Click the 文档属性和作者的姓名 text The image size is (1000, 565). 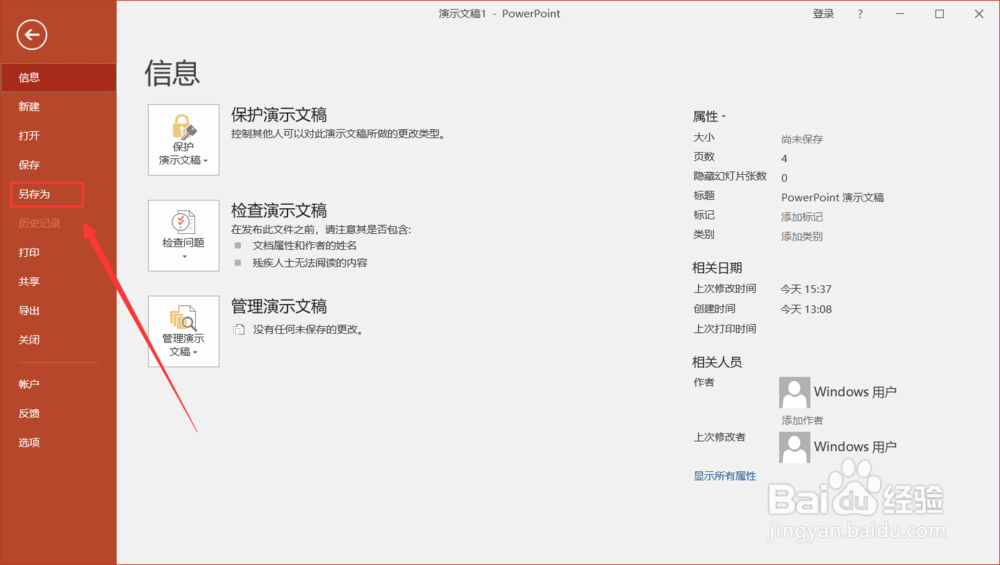(305, 246)
